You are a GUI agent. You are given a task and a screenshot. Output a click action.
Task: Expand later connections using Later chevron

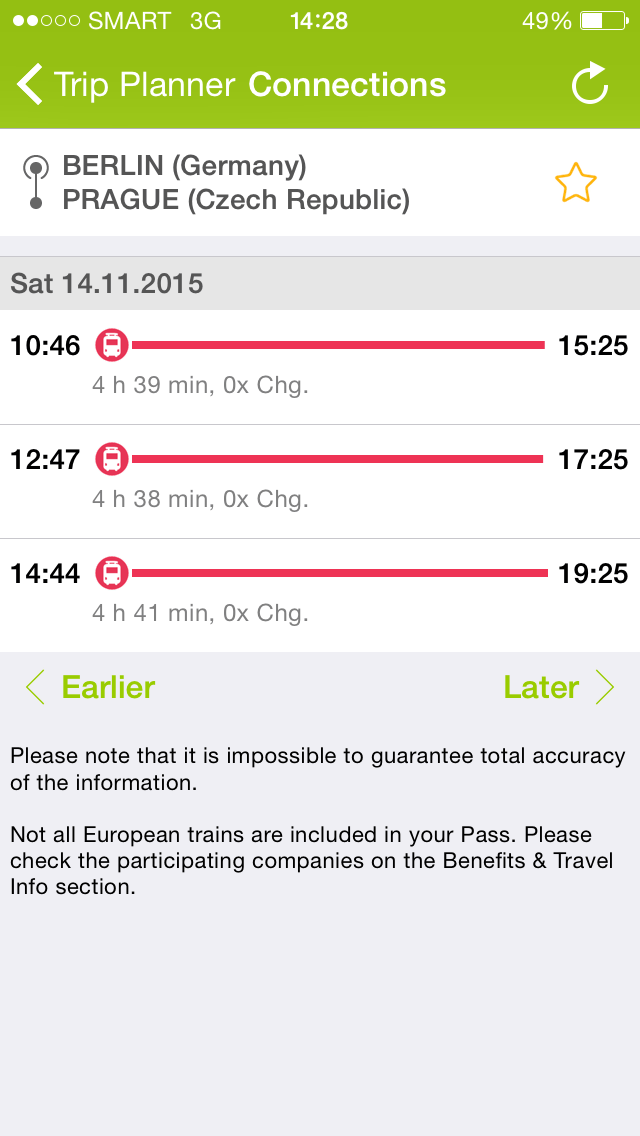[607, 687]
